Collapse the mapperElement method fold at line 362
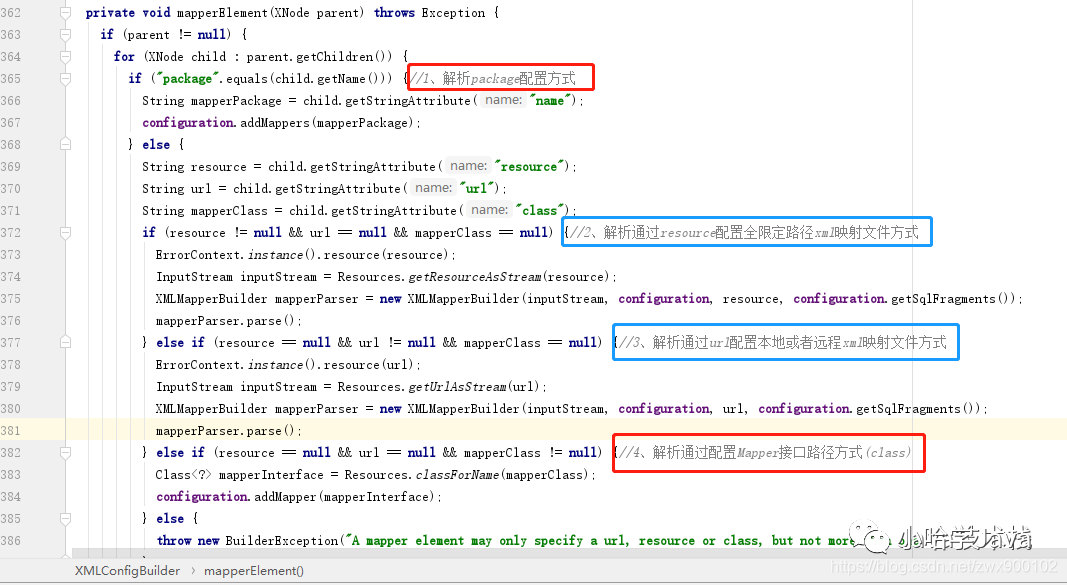The width and height of the screenshot is (1067, 585). pos(65,13)
